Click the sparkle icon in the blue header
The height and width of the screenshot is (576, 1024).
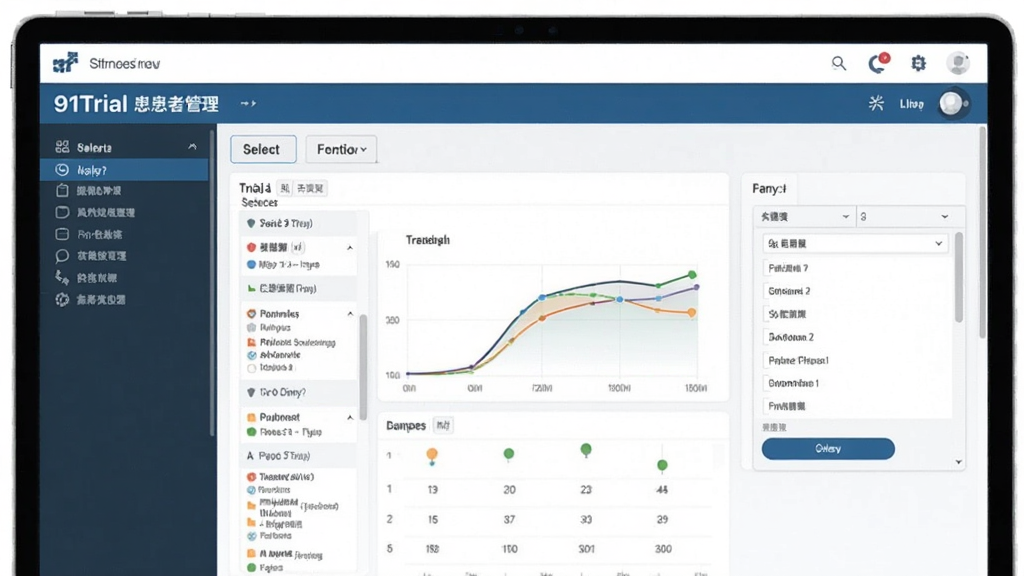point(876,103)
